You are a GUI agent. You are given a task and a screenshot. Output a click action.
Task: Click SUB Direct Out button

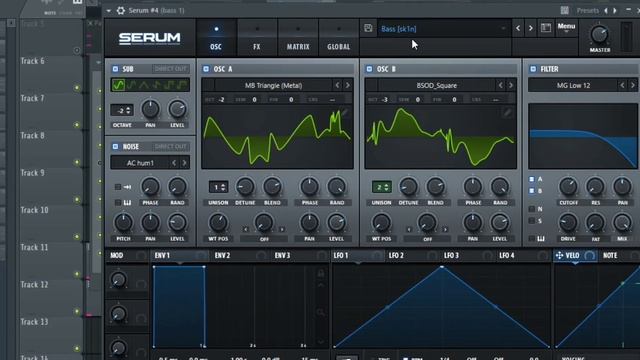(171, 69)
